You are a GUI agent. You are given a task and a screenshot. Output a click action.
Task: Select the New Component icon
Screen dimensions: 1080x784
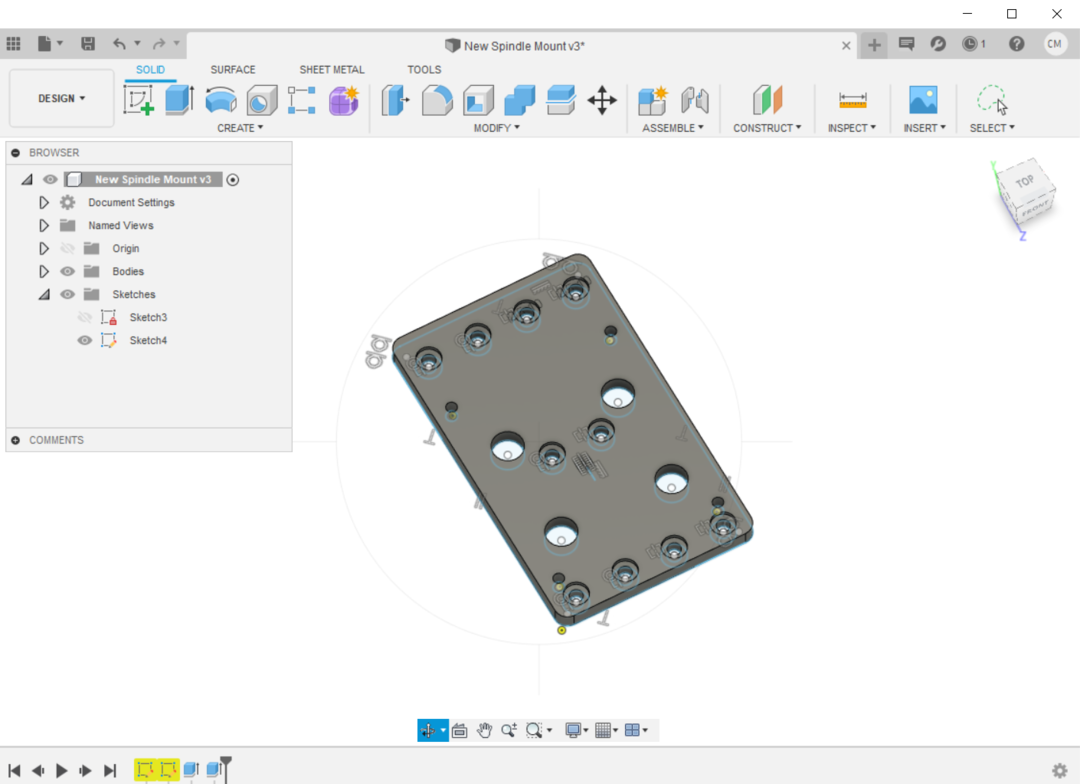point(652,100)
